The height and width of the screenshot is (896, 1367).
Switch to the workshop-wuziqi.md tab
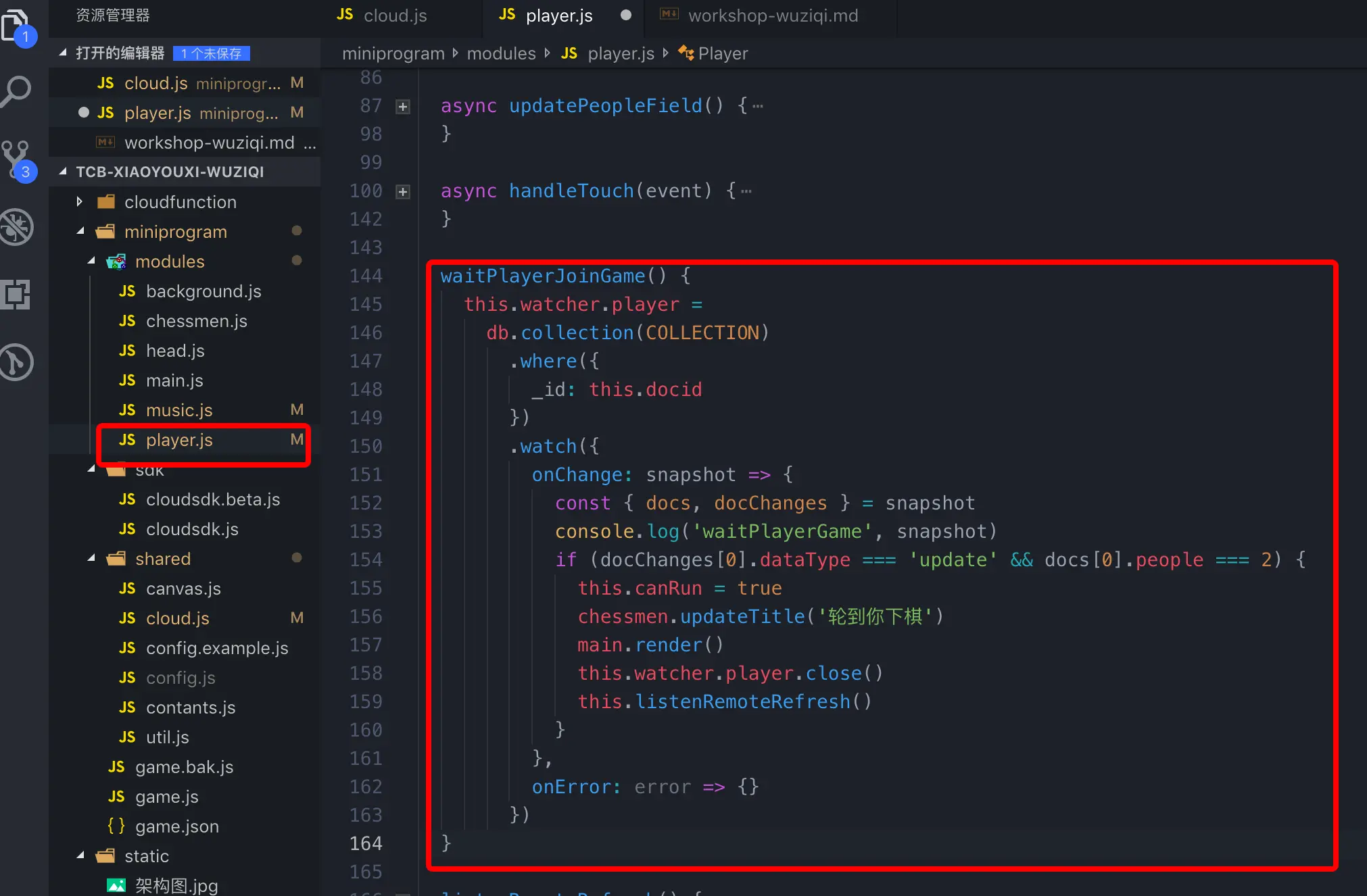[772, 15]
